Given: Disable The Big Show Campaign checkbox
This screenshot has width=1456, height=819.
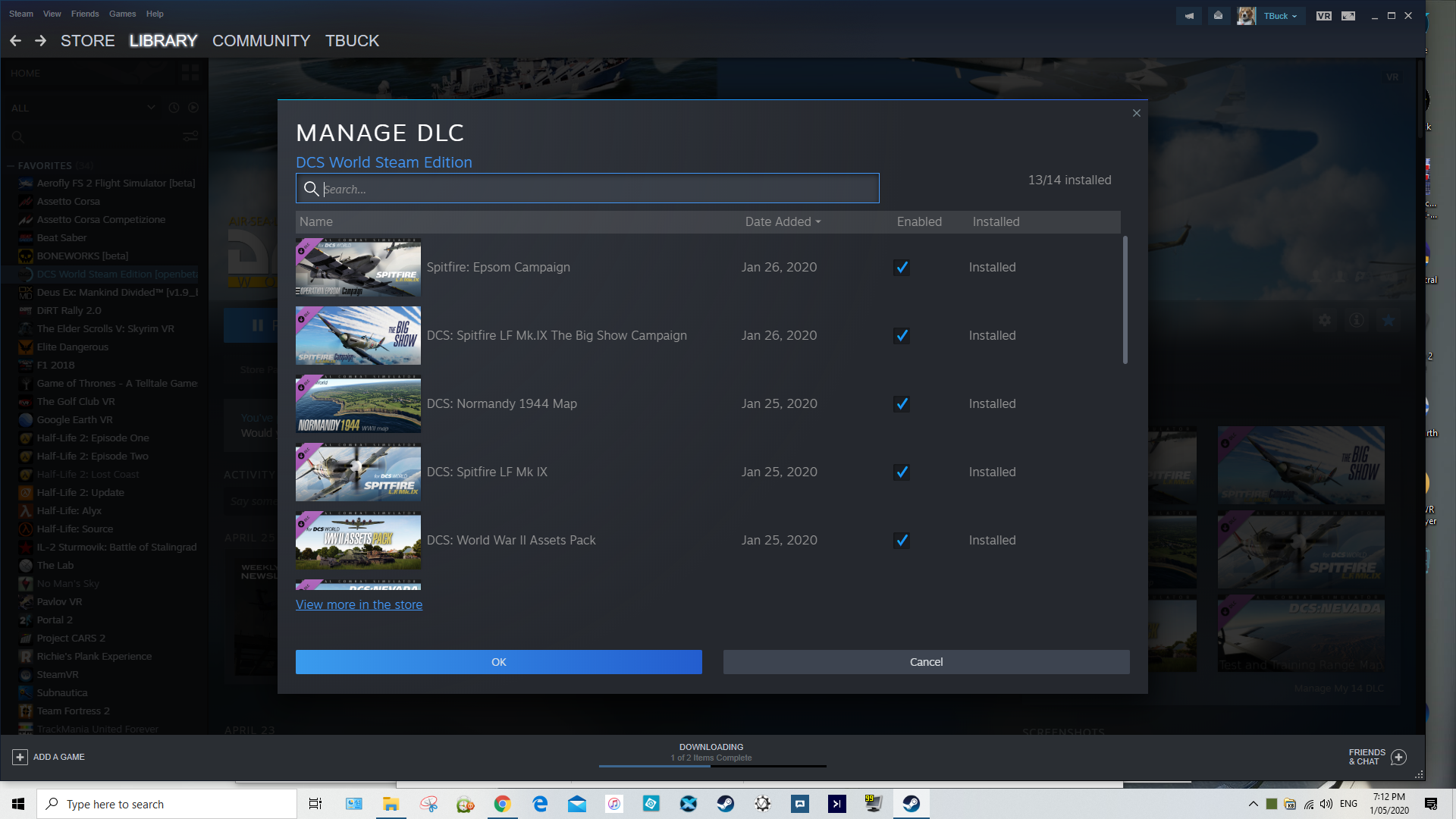Looking at the screenshot, I should [902, 335].
